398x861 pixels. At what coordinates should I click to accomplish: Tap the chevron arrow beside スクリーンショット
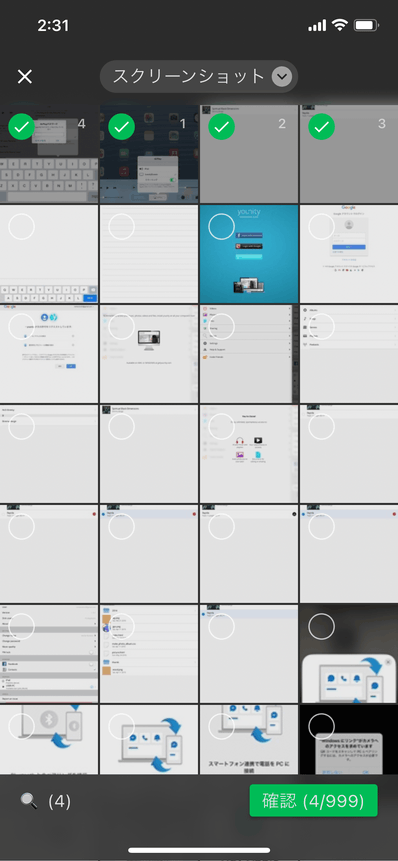282,77
